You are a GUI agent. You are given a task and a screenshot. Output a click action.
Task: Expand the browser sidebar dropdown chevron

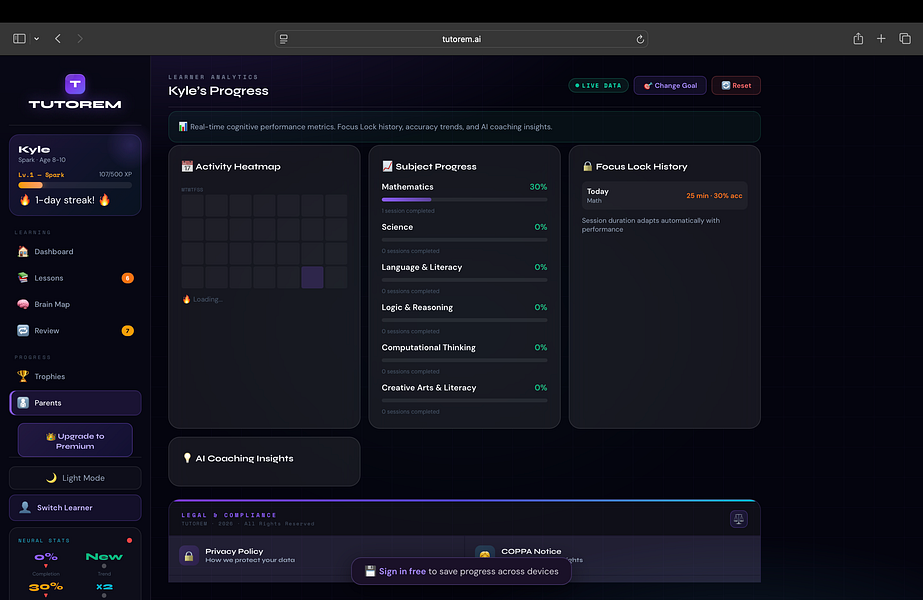pos(36,39)
